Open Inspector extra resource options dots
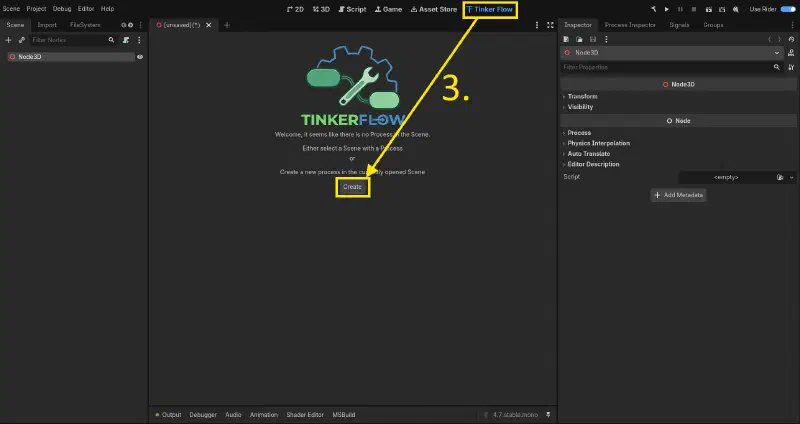Image resolution: width=800 pixels, height=424 pixels. click(x=606, y=39)
